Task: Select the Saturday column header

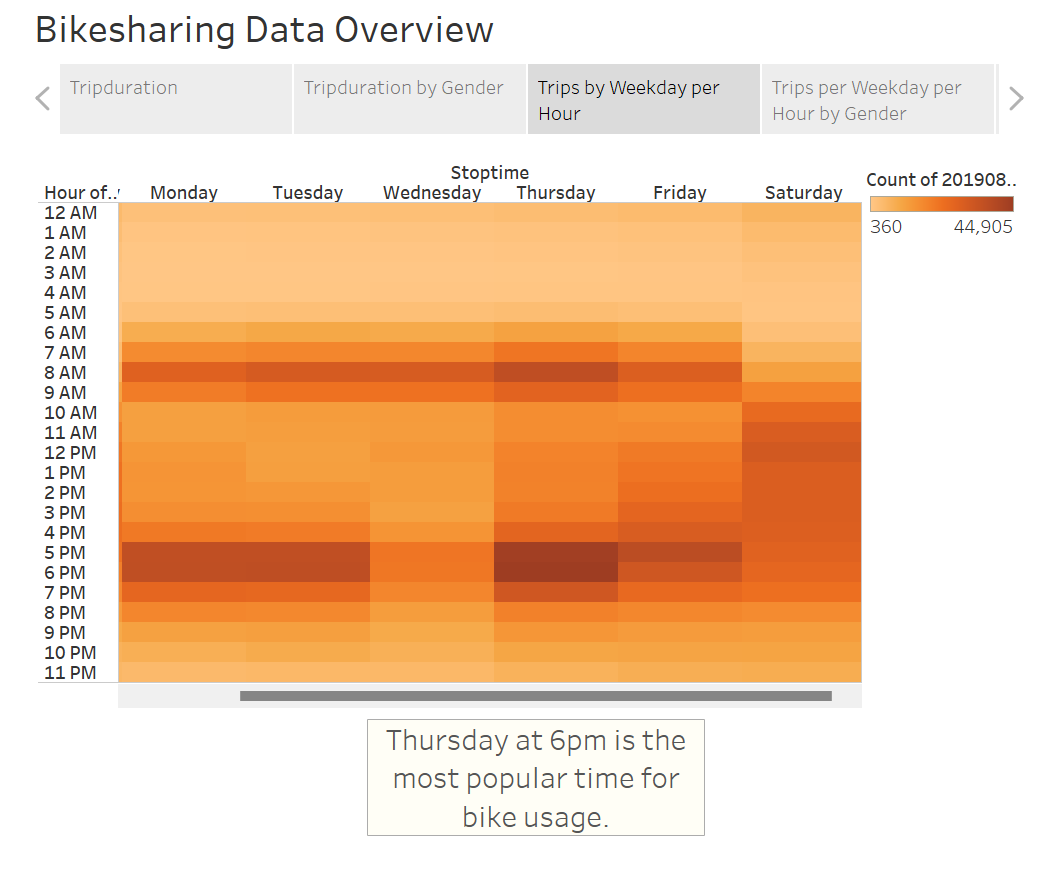Action: (x=804, y=192)
